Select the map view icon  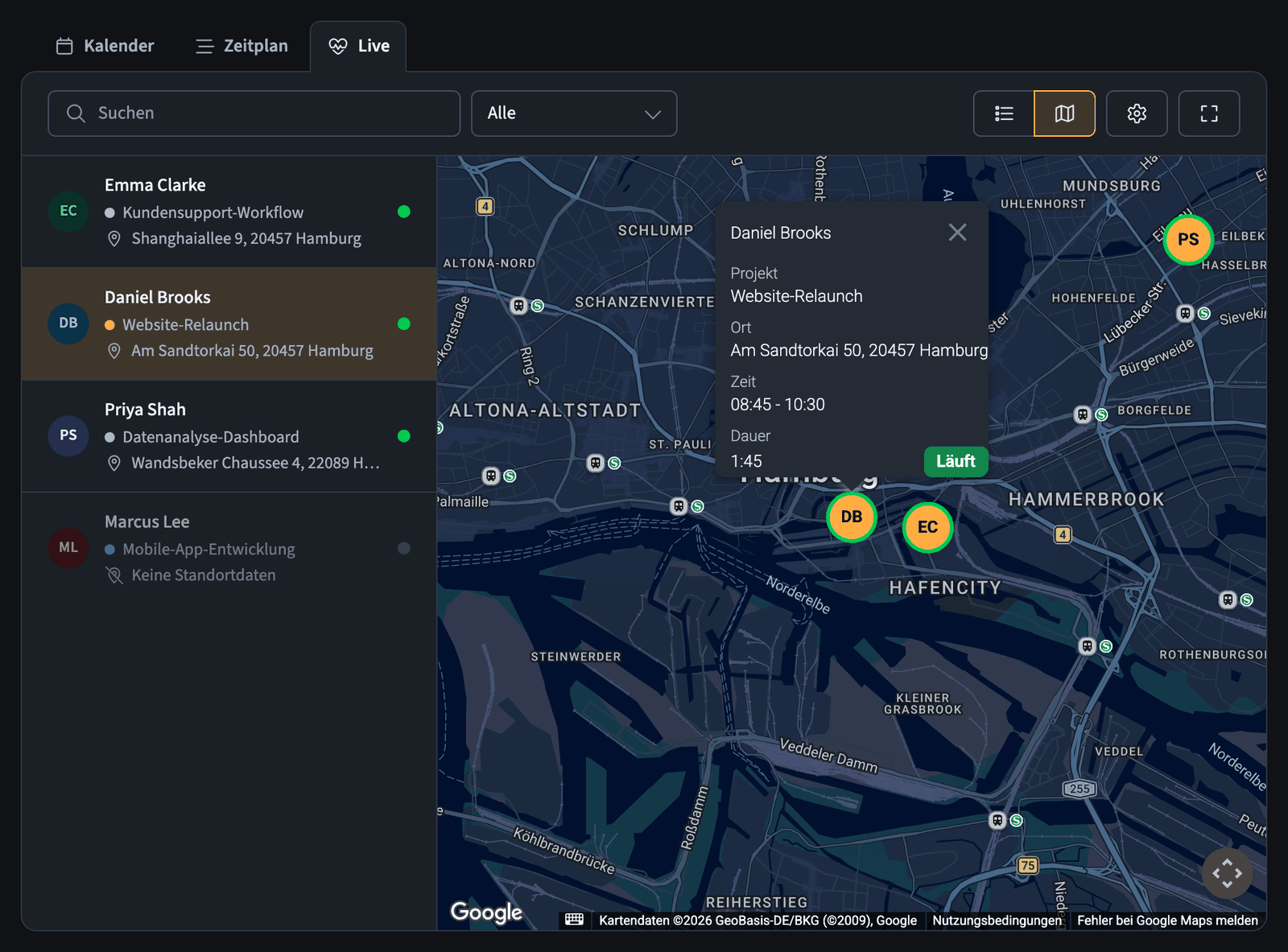(1064, 113)
